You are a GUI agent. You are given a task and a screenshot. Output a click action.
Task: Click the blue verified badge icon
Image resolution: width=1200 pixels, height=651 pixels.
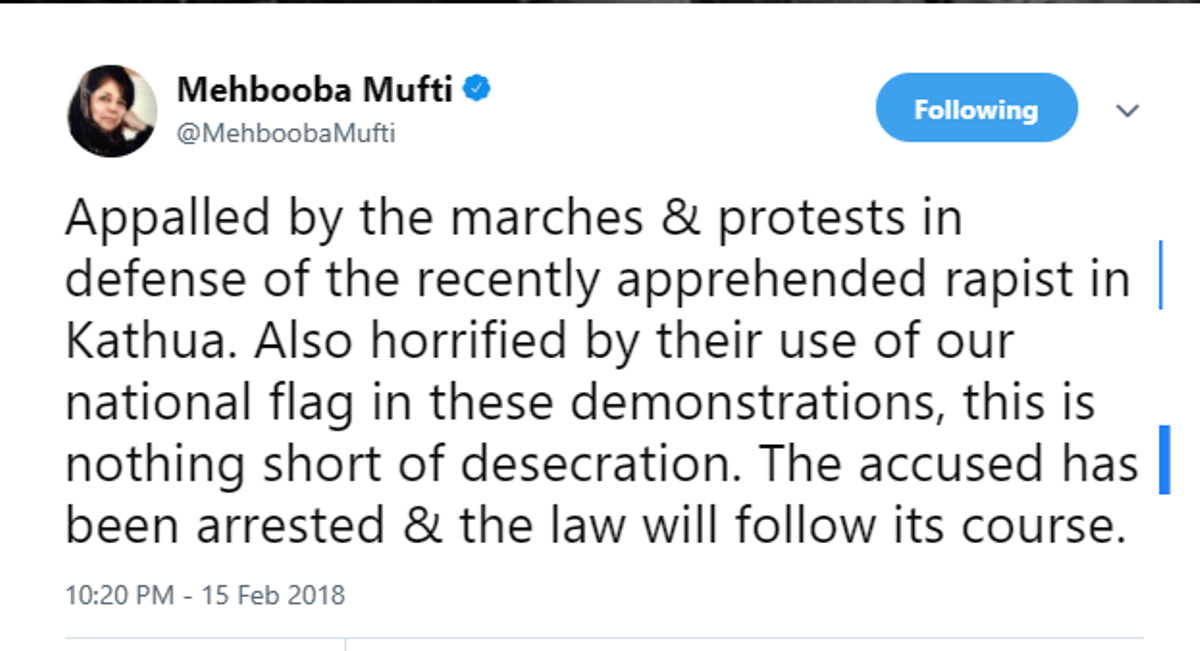click(x=477, y=90)
